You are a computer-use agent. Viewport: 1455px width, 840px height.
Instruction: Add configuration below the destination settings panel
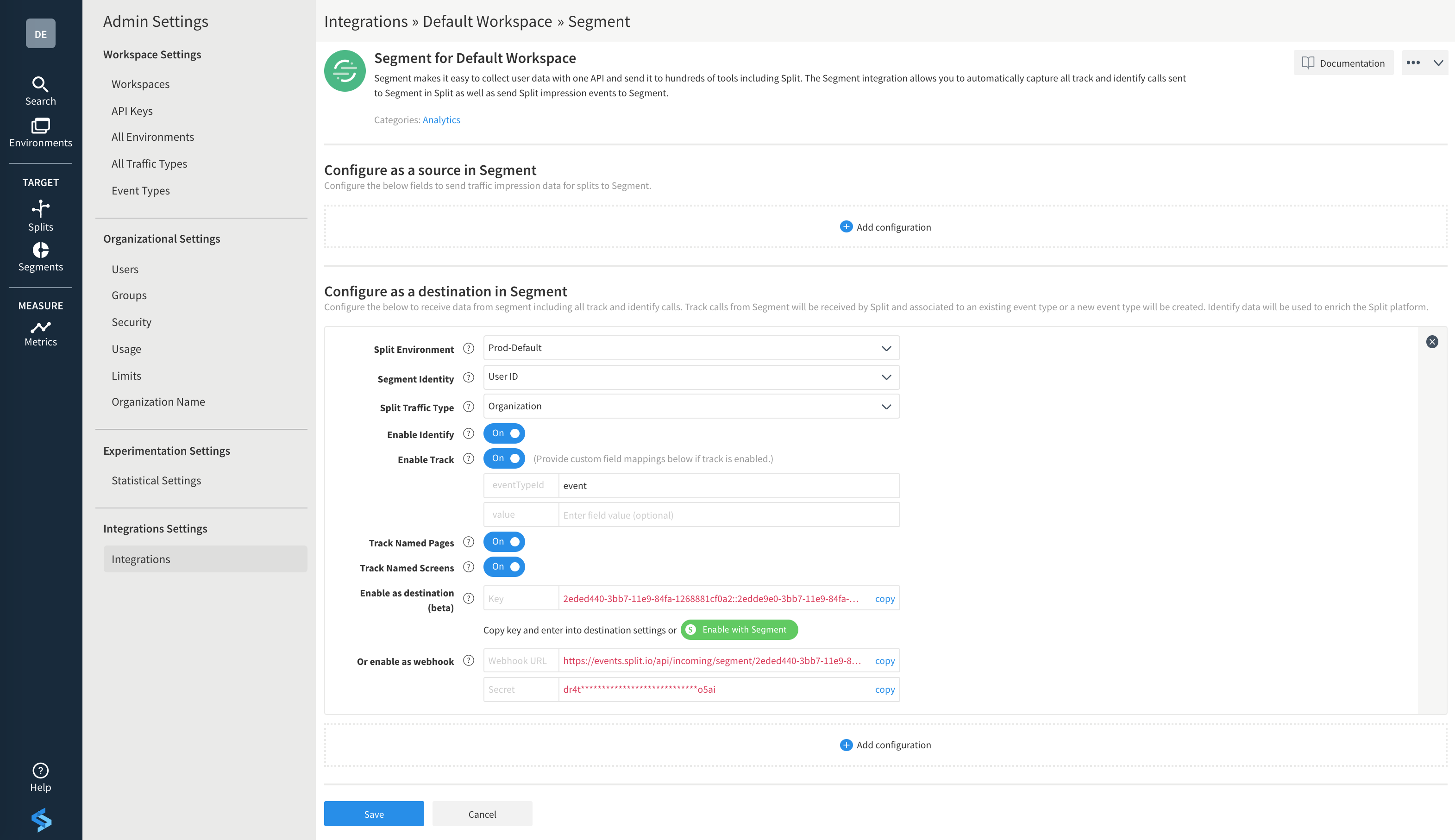[885, 745]
